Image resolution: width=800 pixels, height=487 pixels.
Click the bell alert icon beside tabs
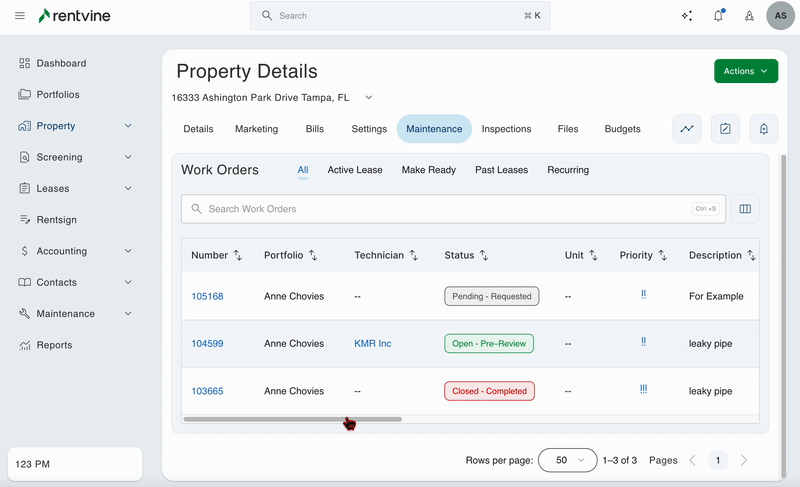(x=763, y=129)
